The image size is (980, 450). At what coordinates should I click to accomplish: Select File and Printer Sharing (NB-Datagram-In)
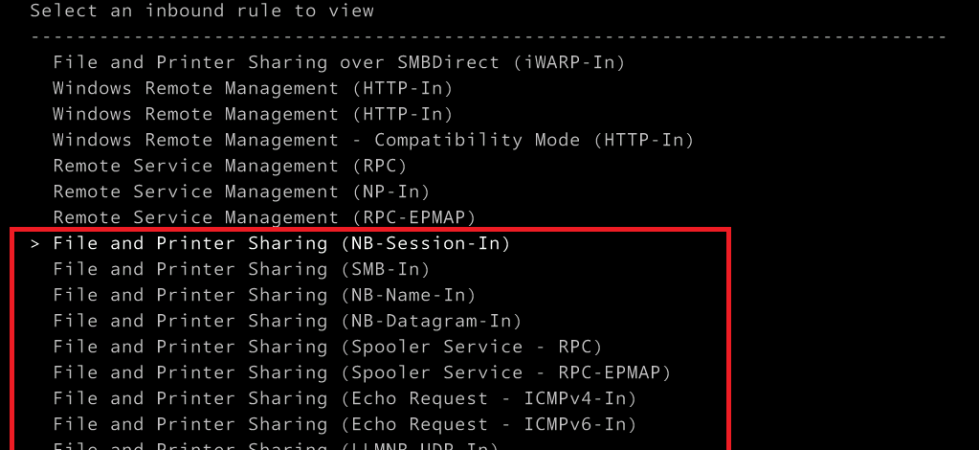287,321
